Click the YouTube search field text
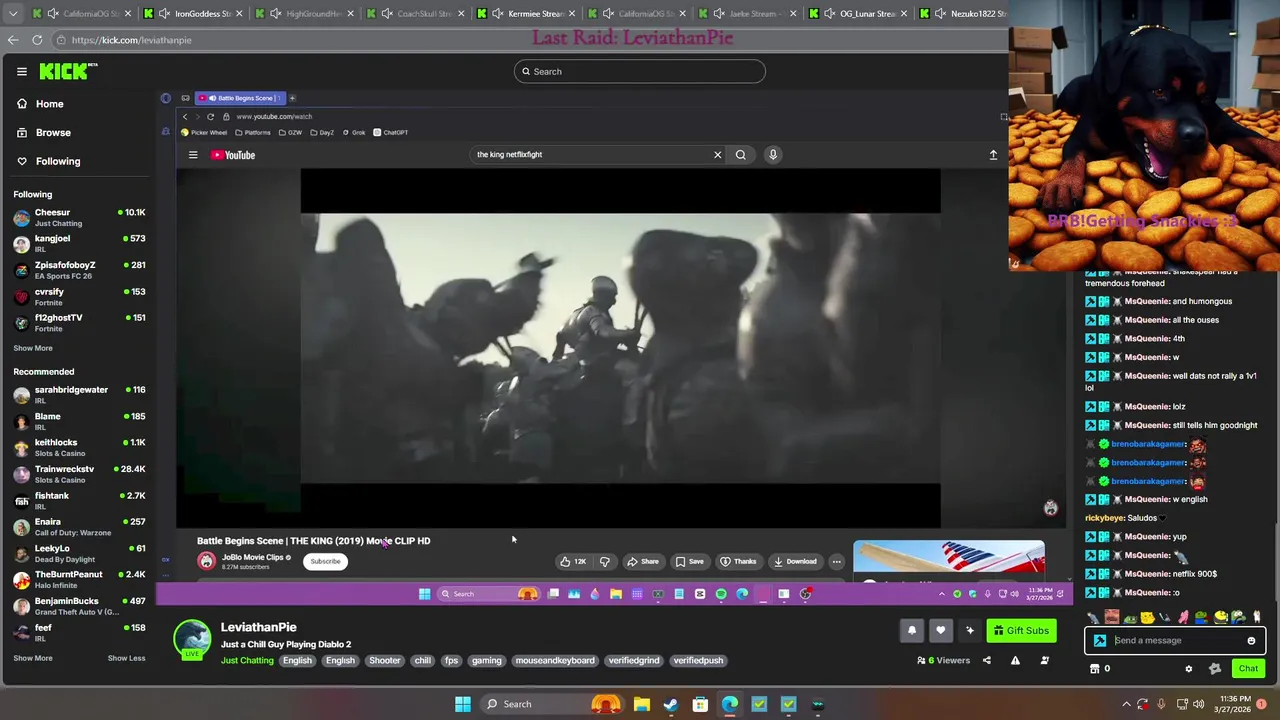The width and height of the screenshot is (1280, 720). (x=510, y=155)
